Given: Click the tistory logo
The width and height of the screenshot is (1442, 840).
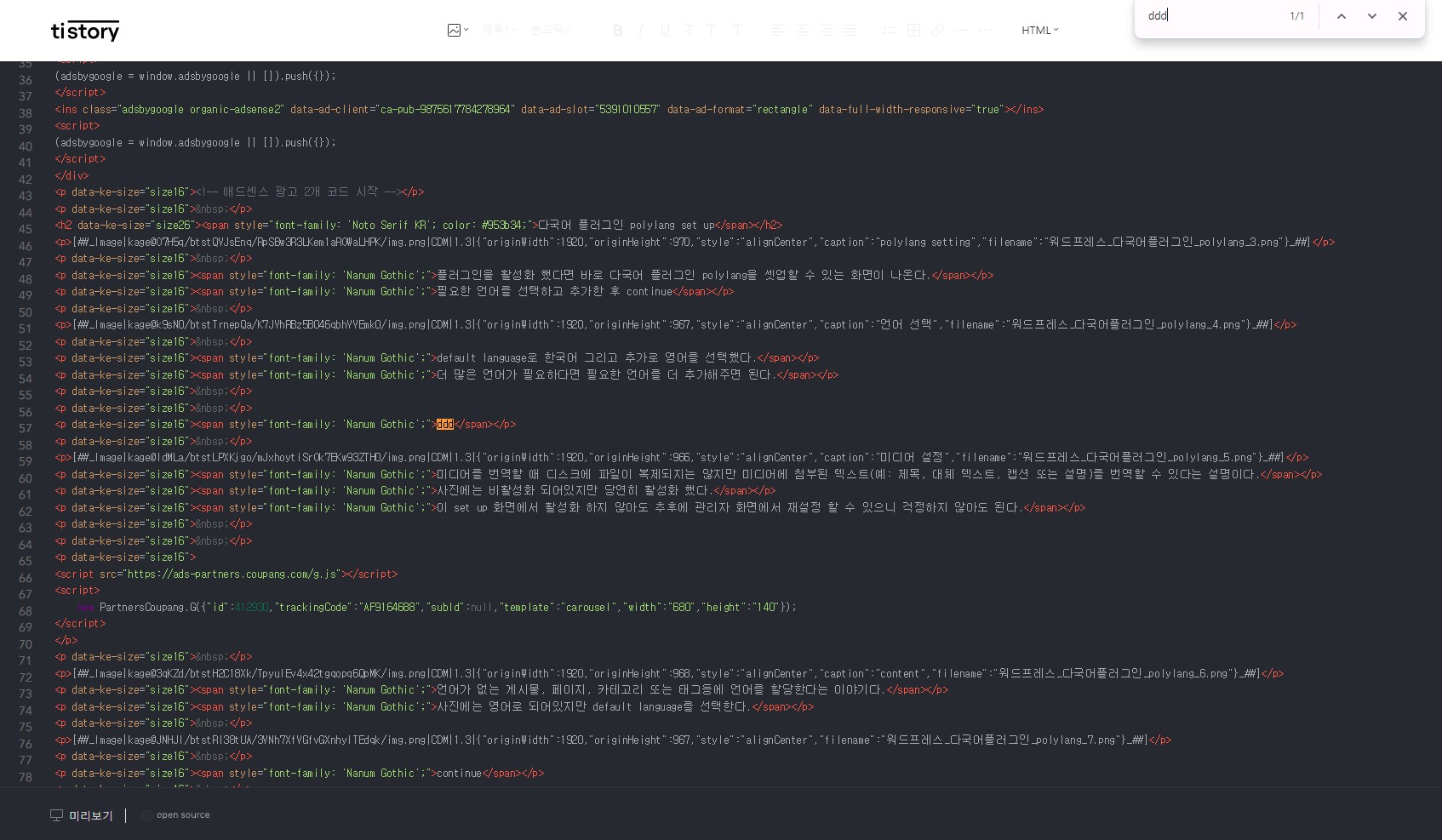Looking at the screenshot, I should (85, 31).
